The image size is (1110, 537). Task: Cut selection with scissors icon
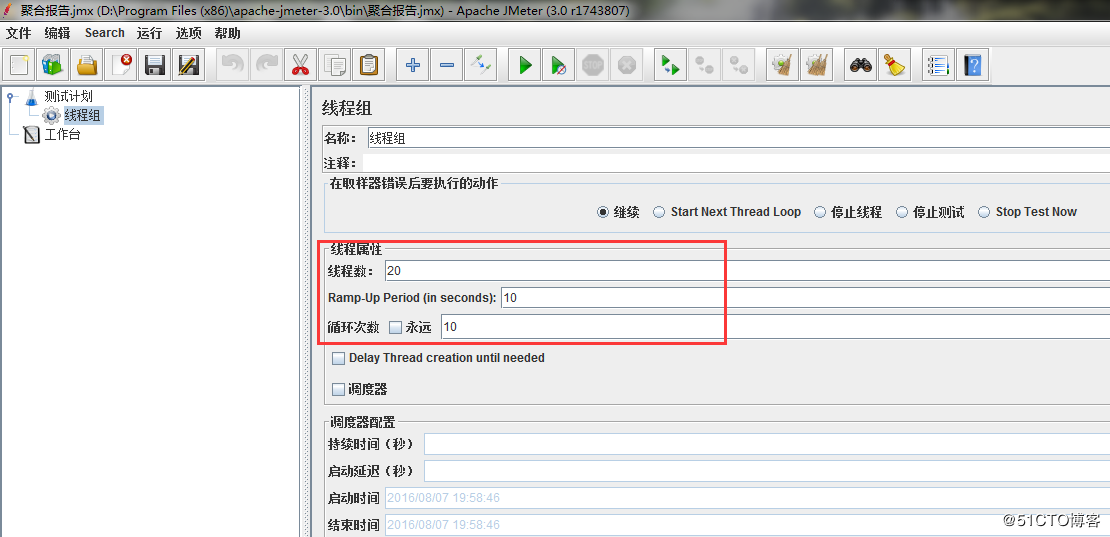point(299,66)
